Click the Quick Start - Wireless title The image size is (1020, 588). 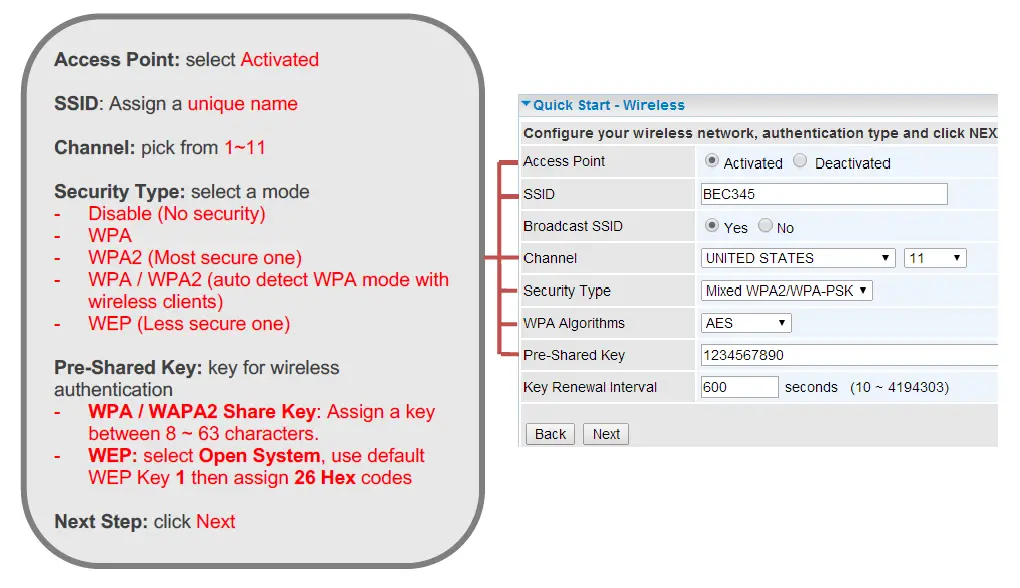(x=607, y=104)
